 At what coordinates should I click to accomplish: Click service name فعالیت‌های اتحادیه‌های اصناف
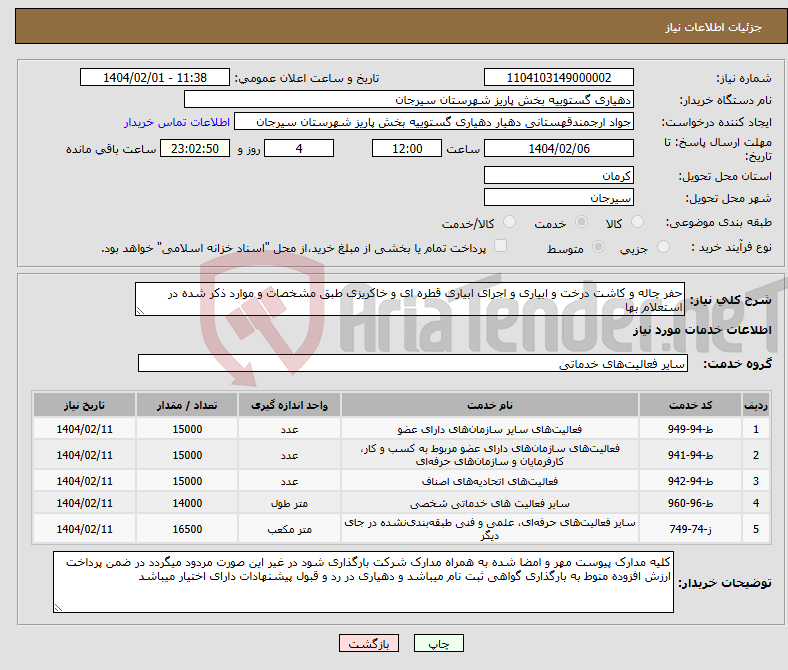tap(490, 481)
